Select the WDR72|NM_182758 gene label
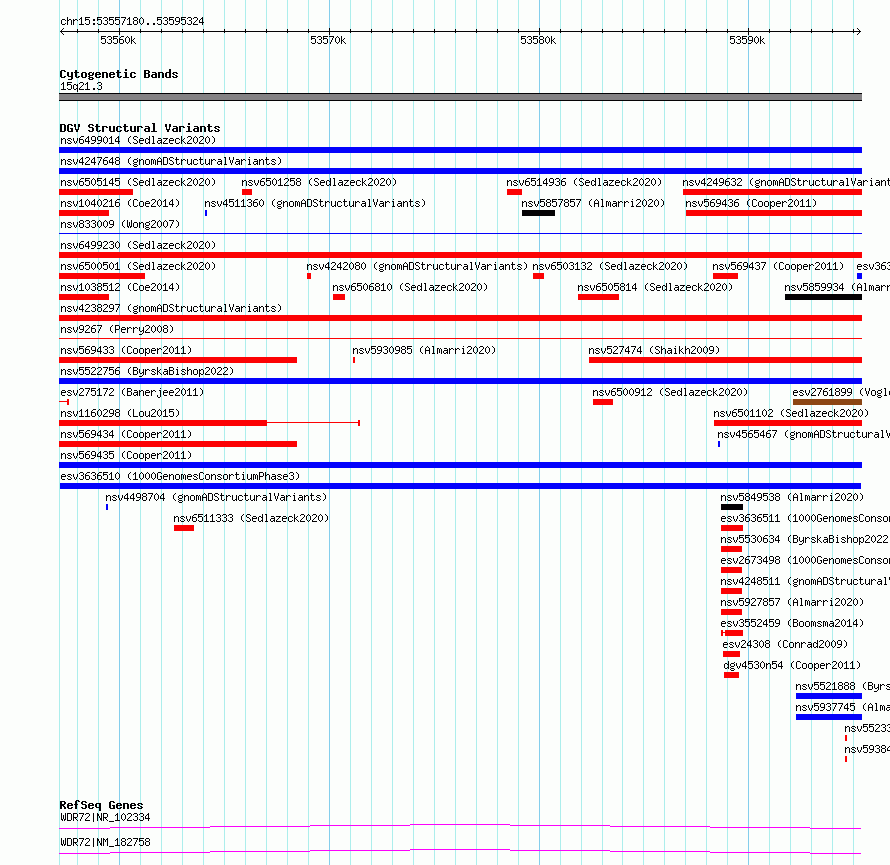Screen dimensions: 890x865 click(105, 842)
